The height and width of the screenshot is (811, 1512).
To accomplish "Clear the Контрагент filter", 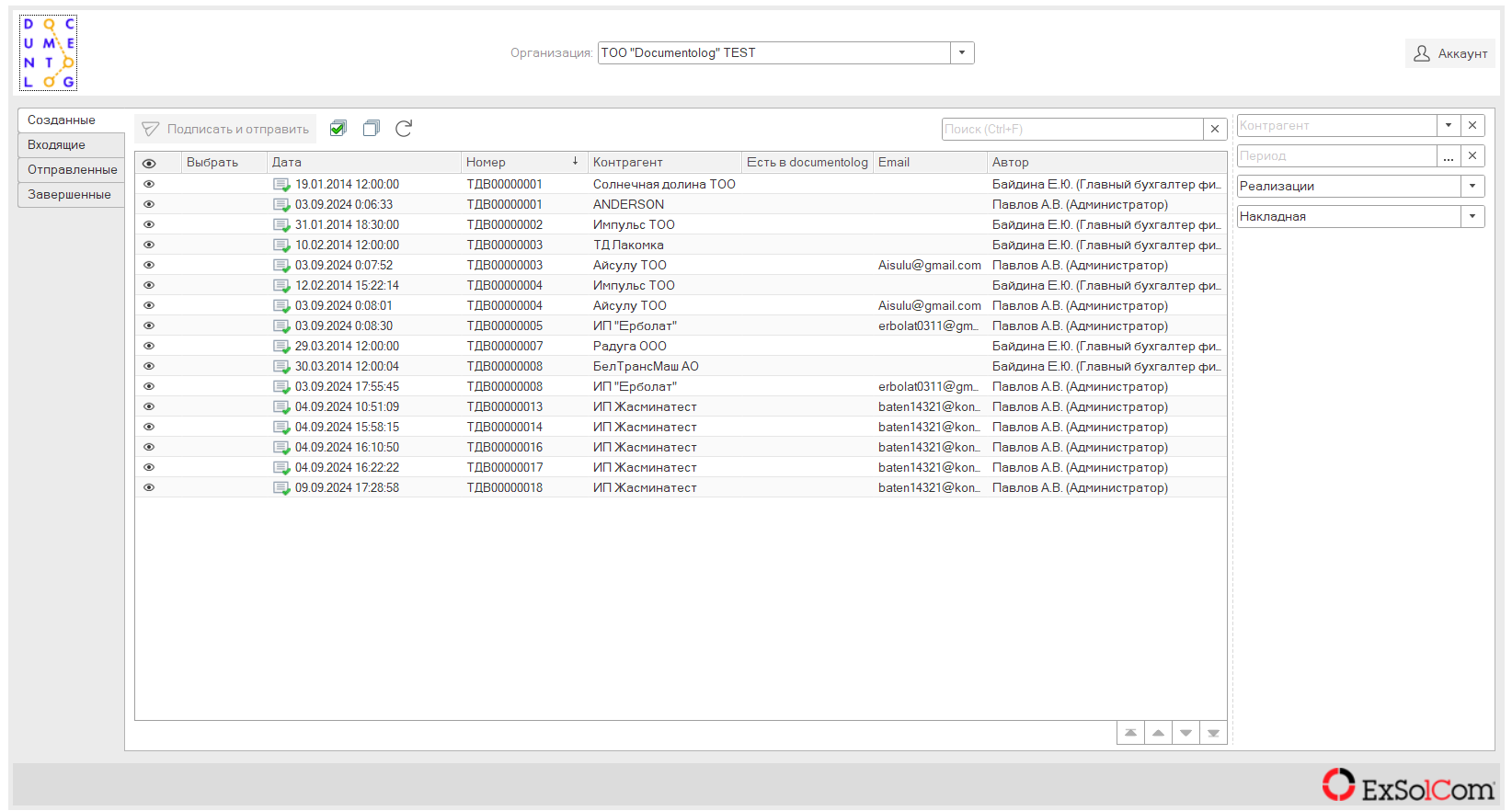I will tap(1472, 125).
